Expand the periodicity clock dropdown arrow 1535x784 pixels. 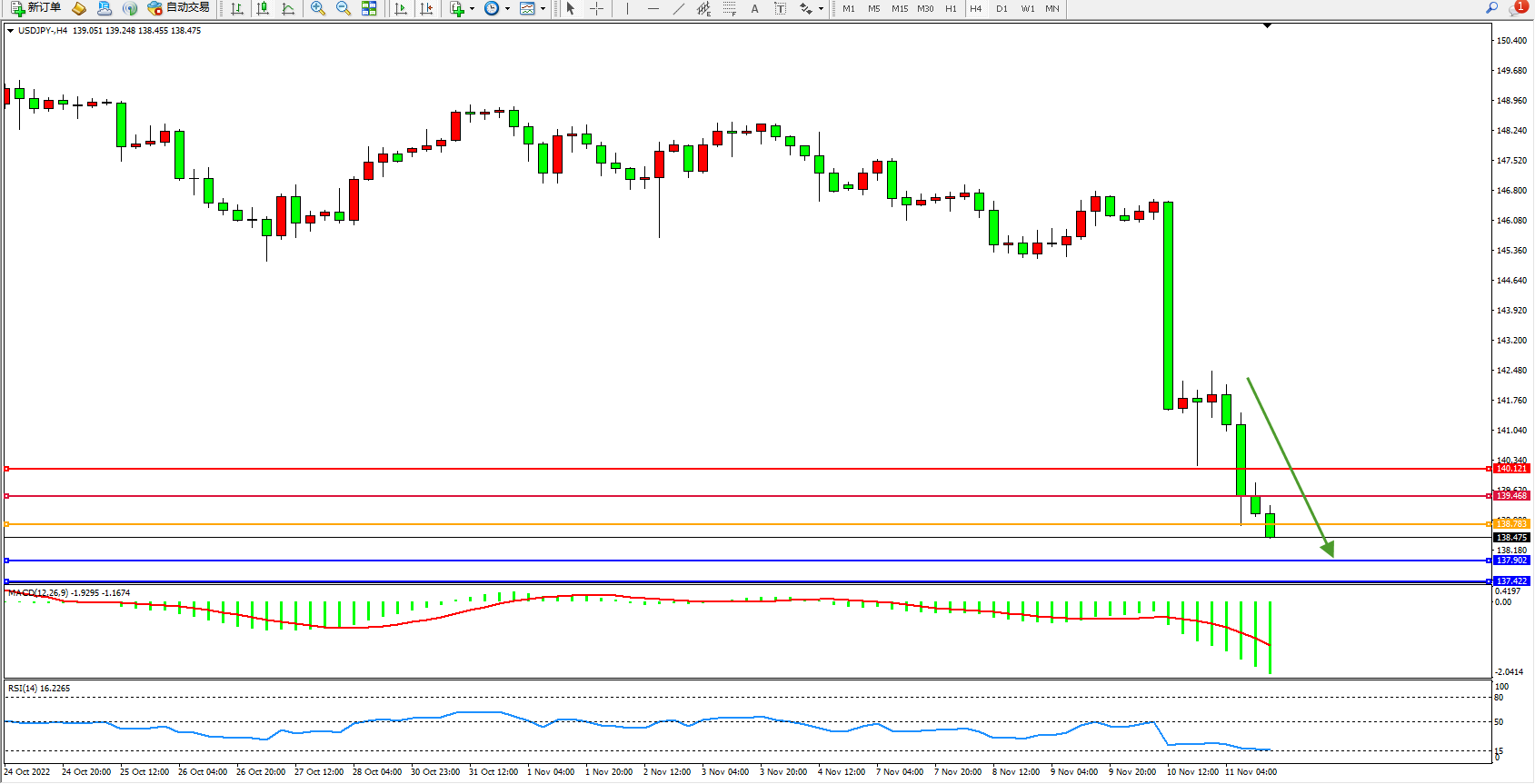(507, 9)
